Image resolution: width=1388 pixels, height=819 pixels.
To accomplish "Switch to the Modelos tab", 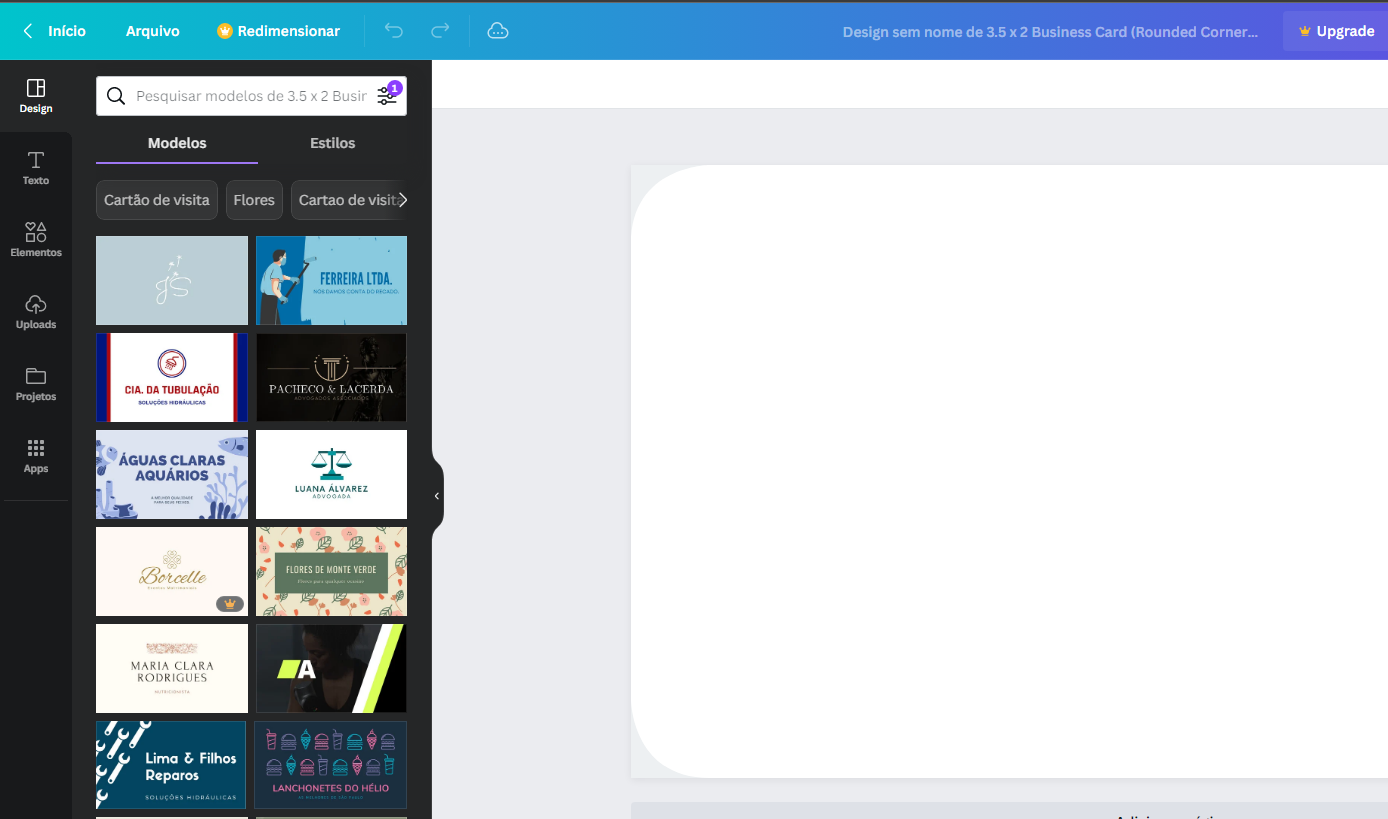I will [177, 143].
